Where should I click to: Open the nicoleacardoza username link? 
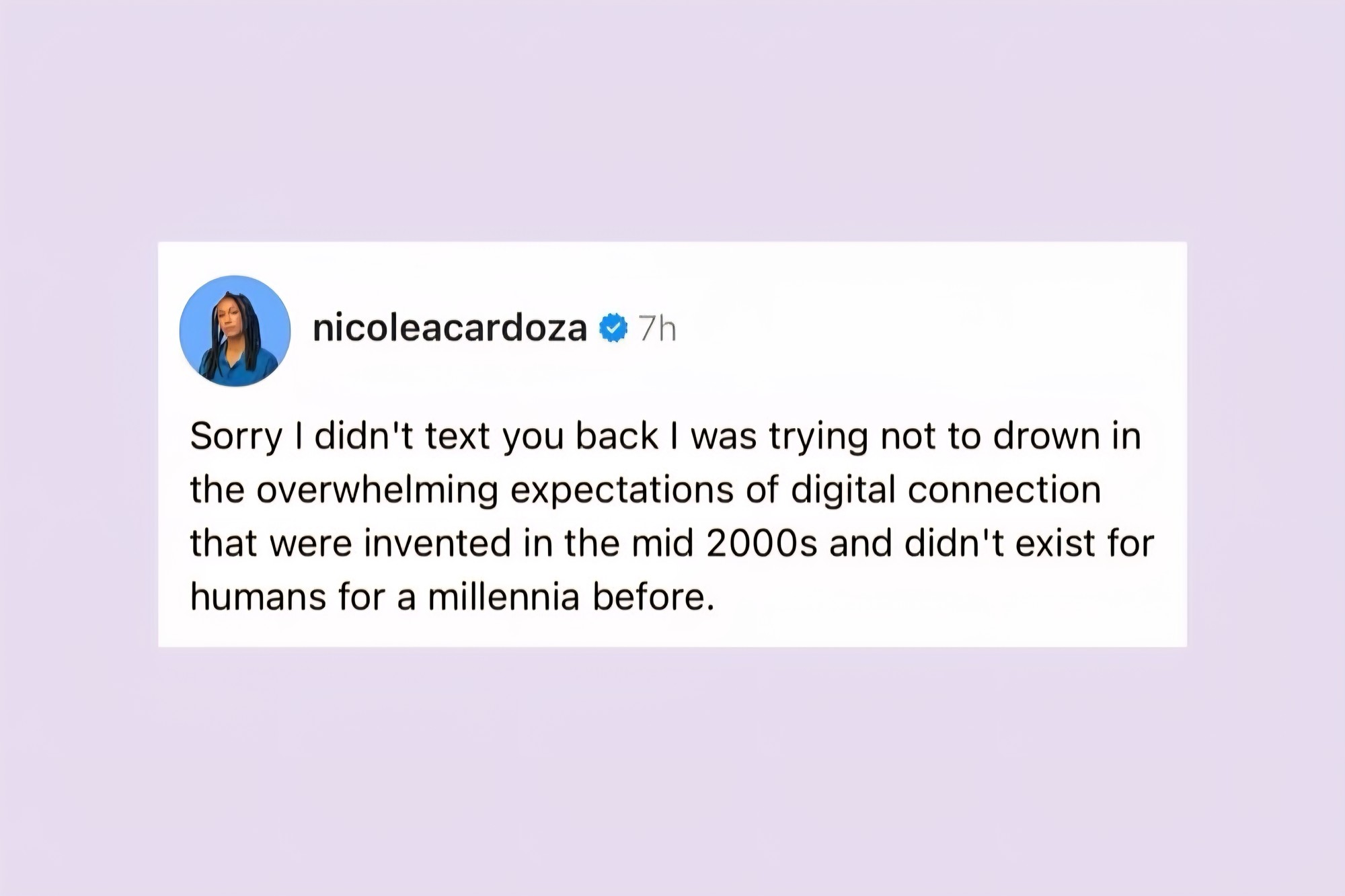coord(449,329)
